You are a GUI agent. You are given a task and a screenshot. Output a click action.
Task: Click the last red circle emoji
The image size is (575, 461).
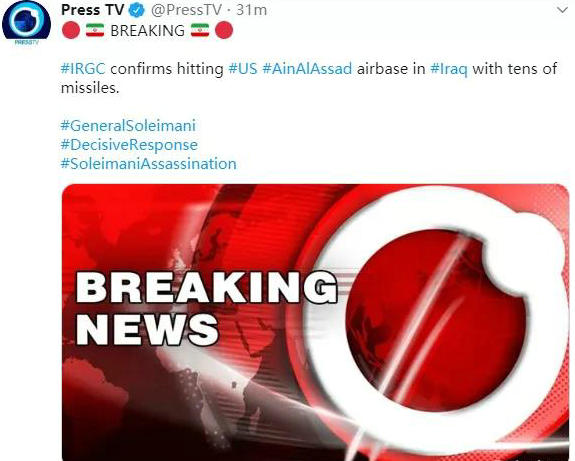tap(224, 30)
